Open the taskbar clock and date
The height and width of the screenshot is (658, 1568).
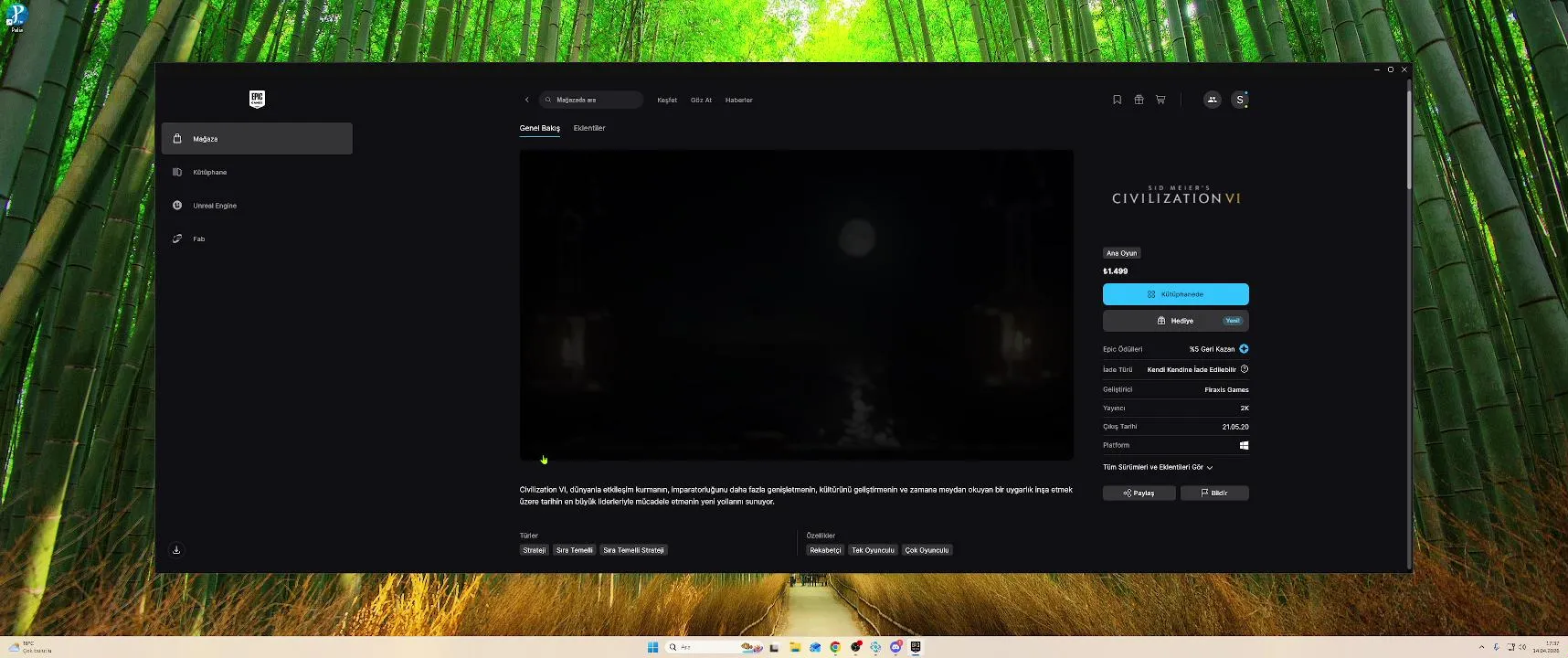(x=1546, y=647)
